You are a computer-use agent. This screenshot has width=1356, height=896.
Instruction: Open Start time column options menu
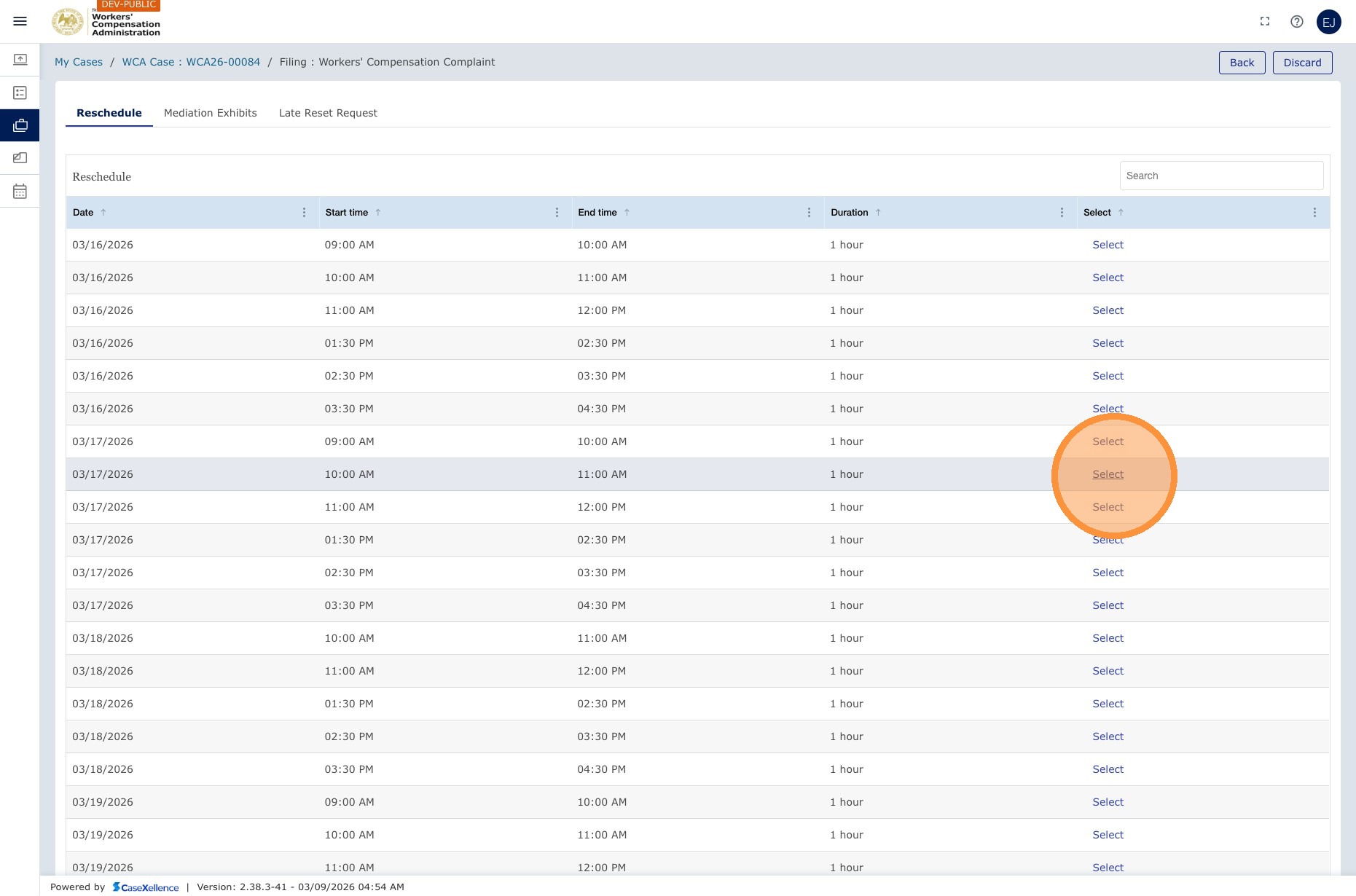(557, 213)
